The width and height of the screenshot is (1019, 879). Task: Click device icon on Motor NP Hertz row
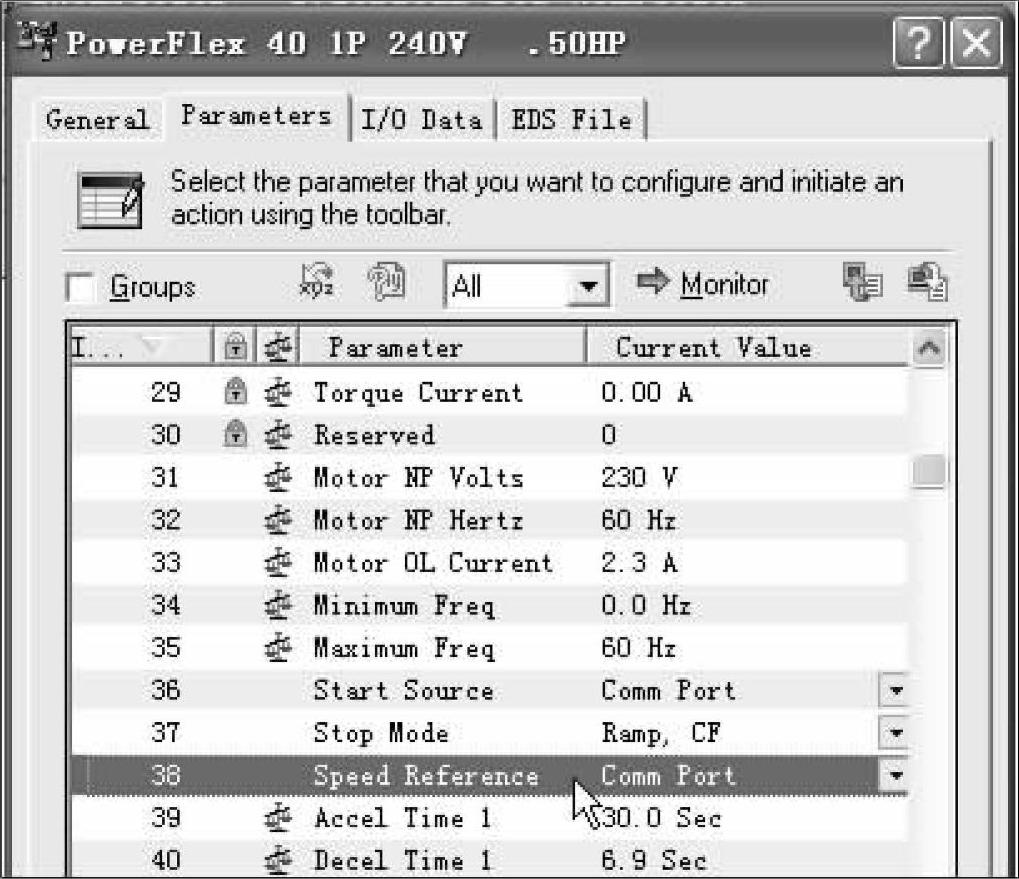[278, 520]
